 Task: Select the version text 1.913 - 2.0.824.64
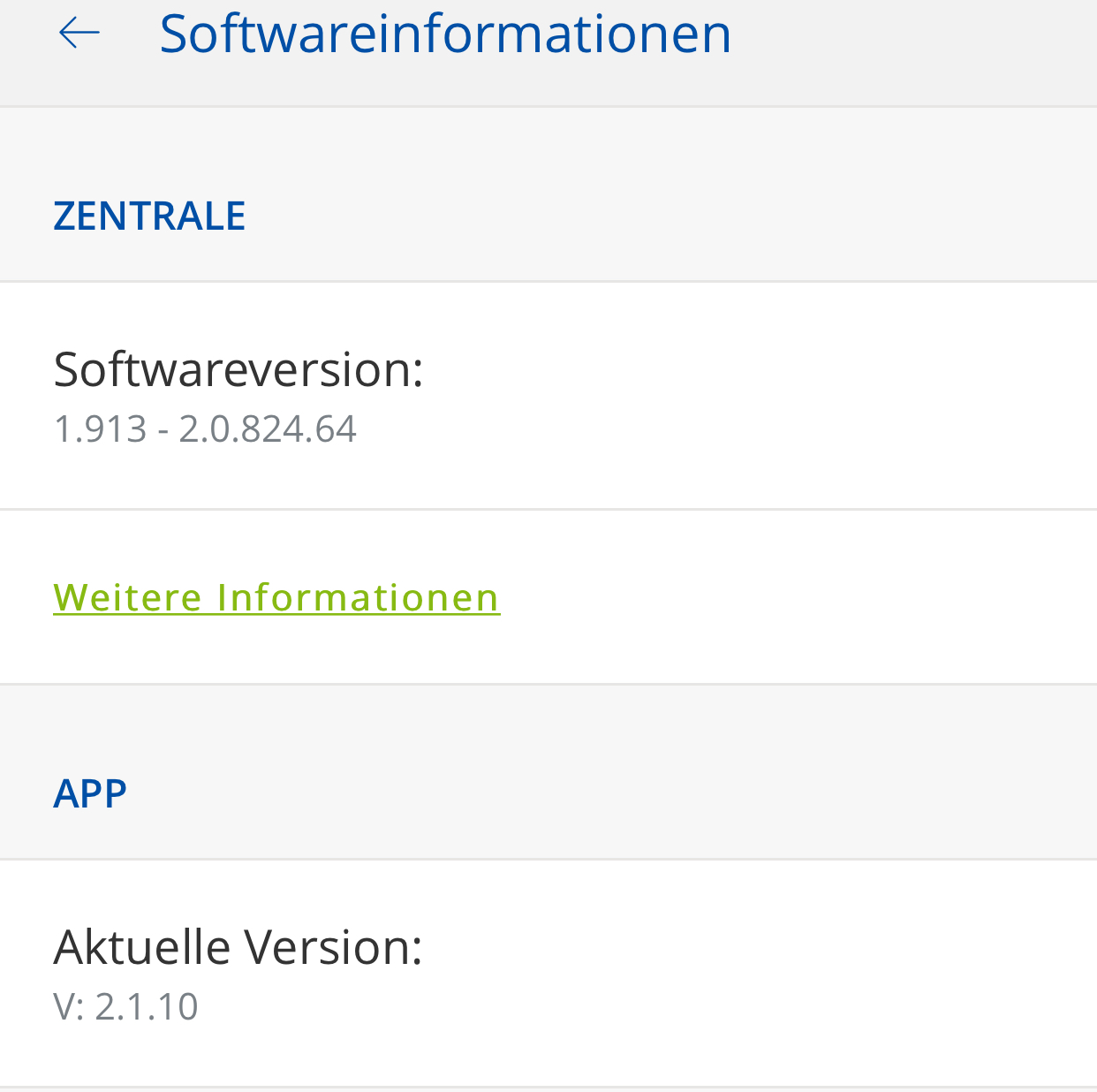205,429
